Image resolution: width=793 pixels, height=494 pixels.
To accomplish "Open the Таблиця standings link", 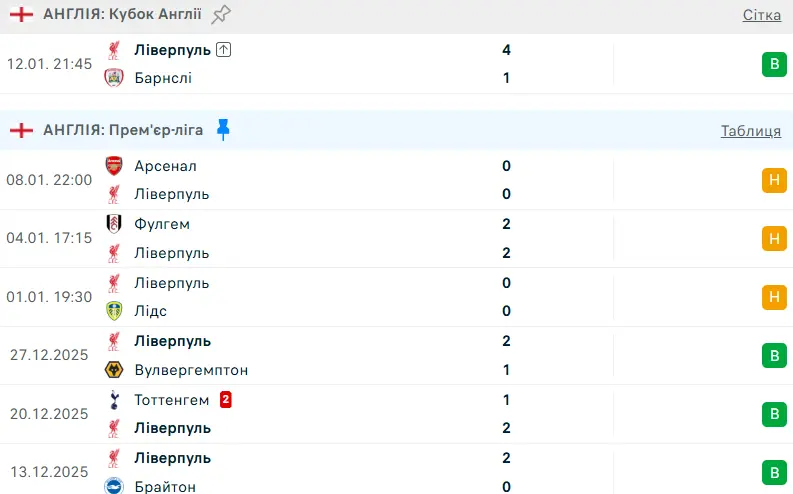I will (x=751, y=131).
